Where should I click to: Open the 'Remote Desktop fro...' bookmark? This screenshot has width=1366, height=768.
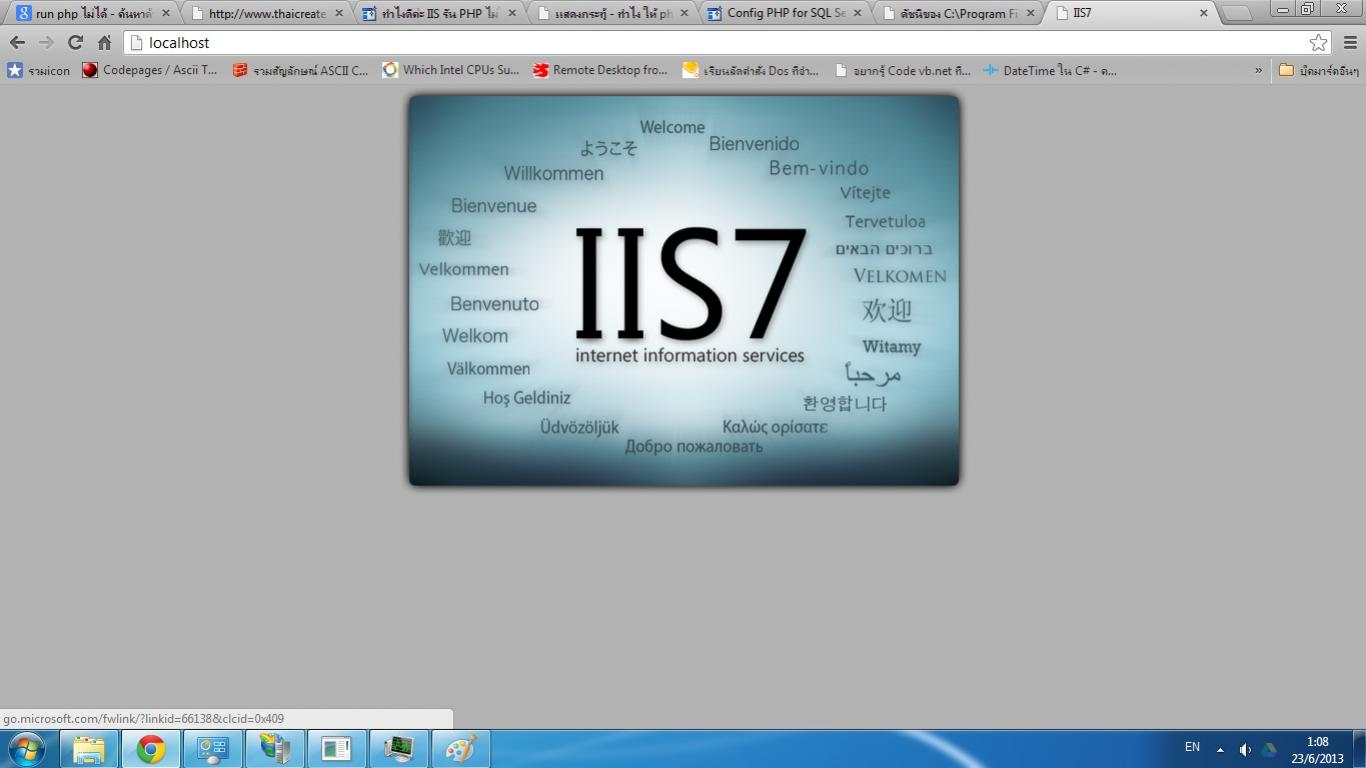(600, 70)
